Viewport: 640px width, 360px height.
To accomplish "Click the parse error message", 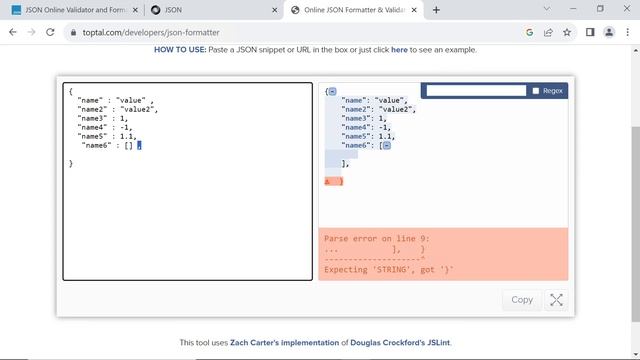I will tap(443, 254).
